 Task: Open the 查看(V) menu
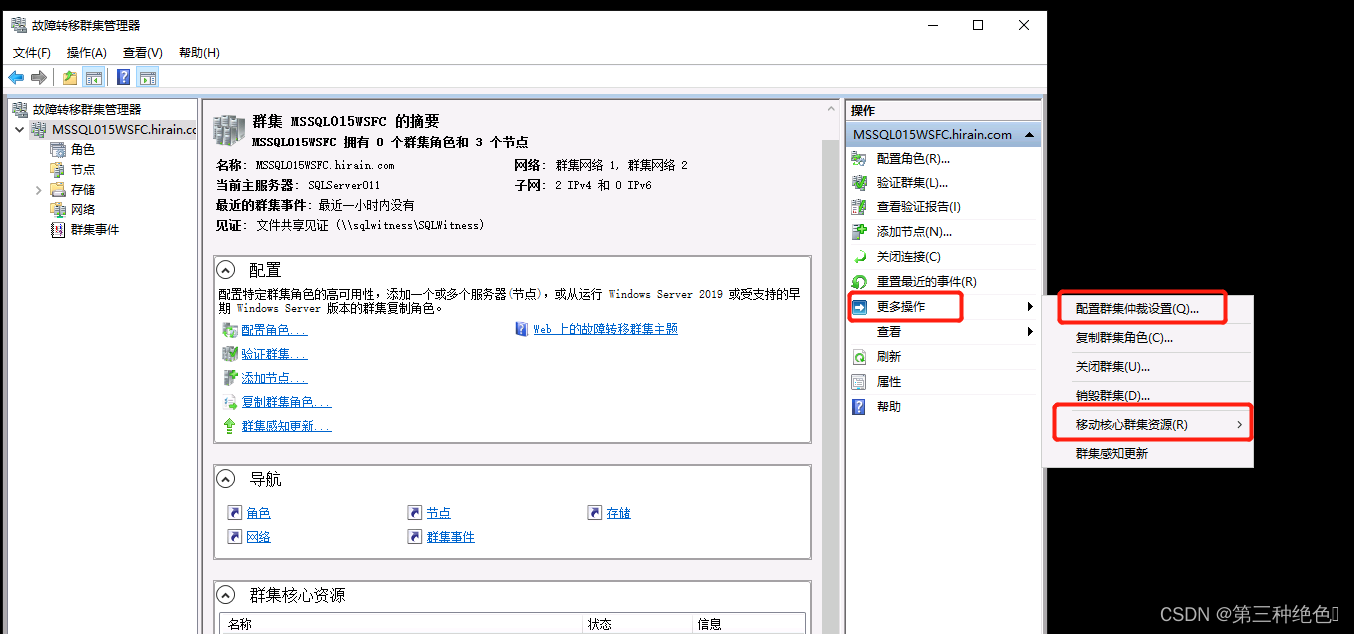tap(143, 52)
